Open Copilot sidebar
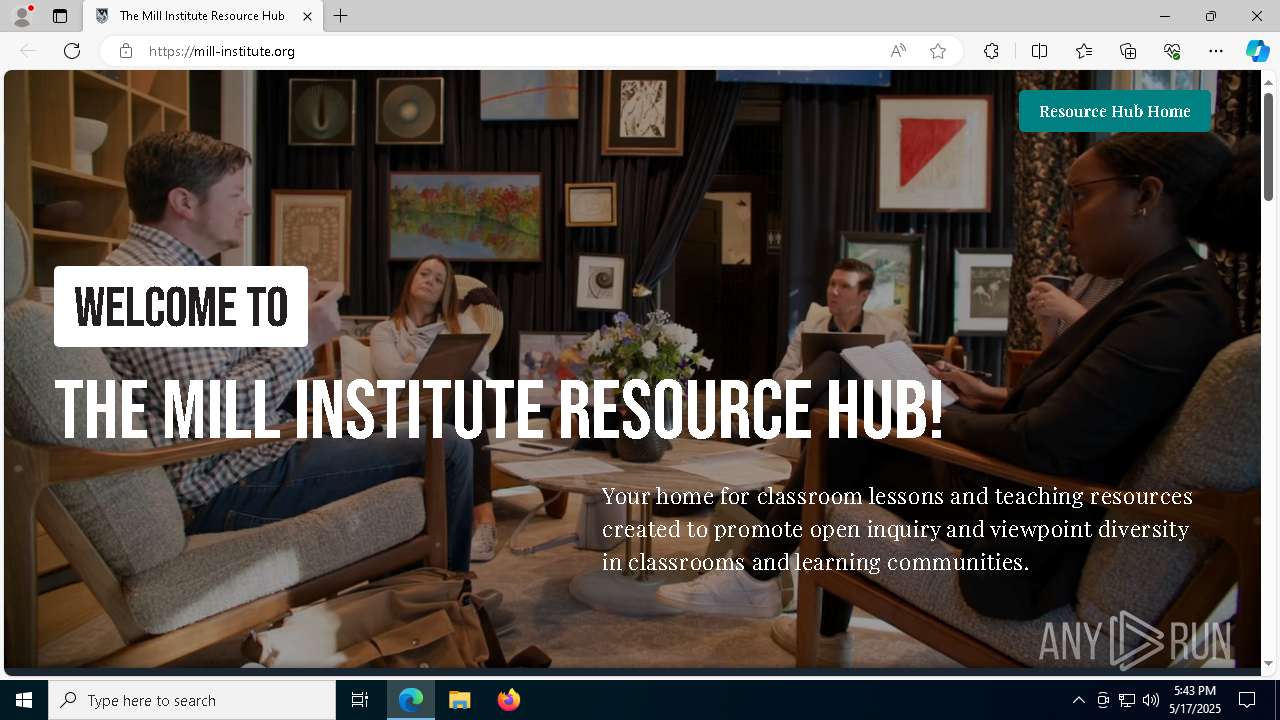This screenshot has height=720, width=1280. coord(1257,51)
